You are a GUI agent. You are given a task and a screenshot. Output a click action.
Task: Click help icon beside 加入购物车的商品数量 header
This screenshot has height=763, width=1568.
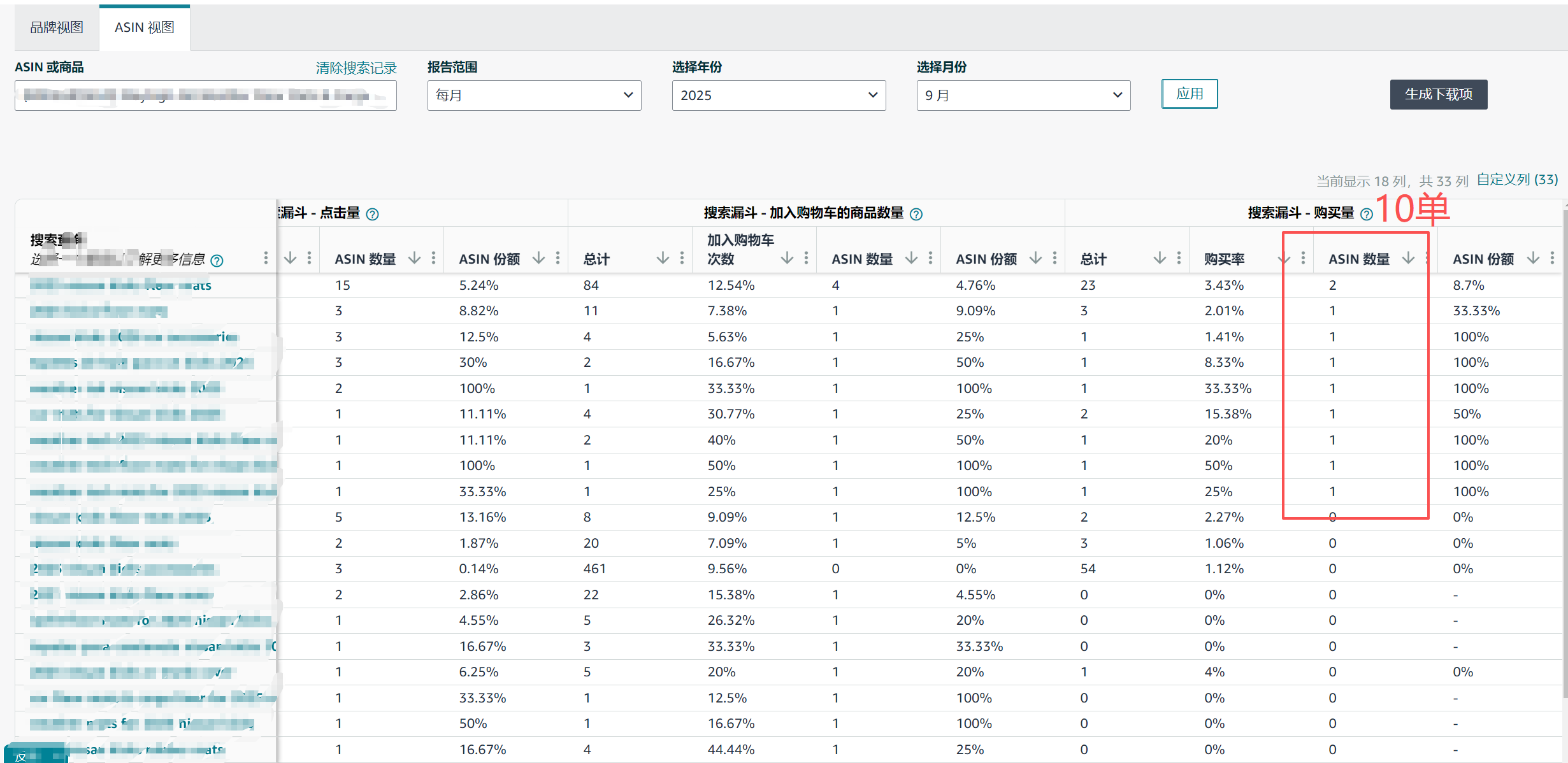point(916,214)
